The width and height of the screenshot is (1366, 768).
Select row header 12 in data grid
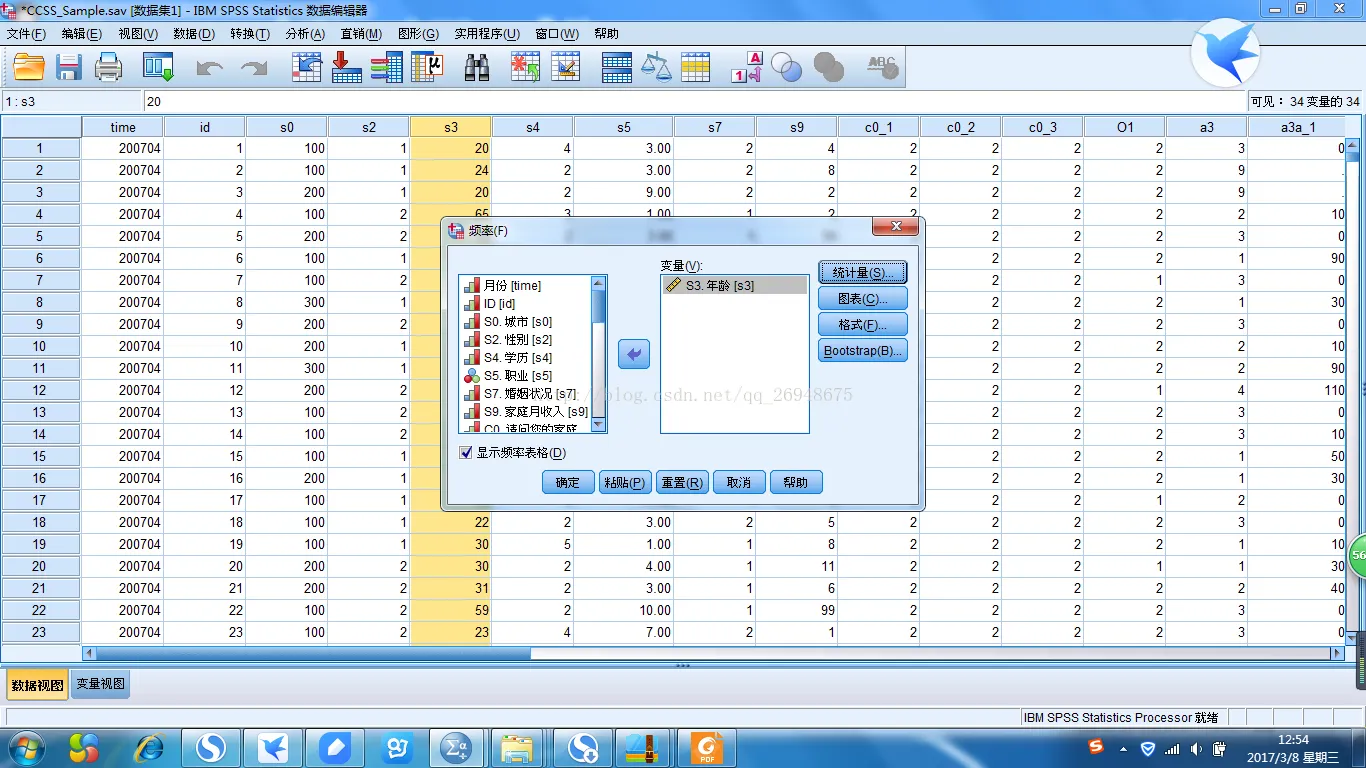[x=40, y=390]
